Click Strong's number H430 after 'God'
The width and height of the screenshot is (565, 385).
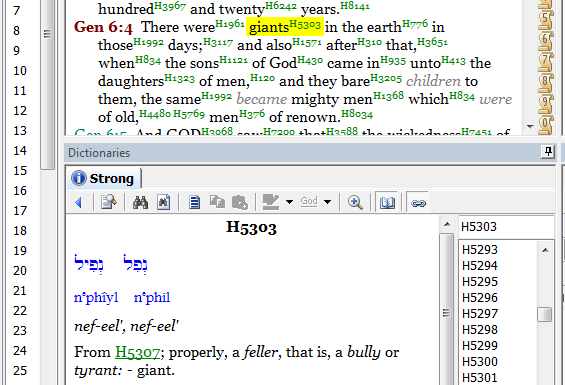point(310,60)
